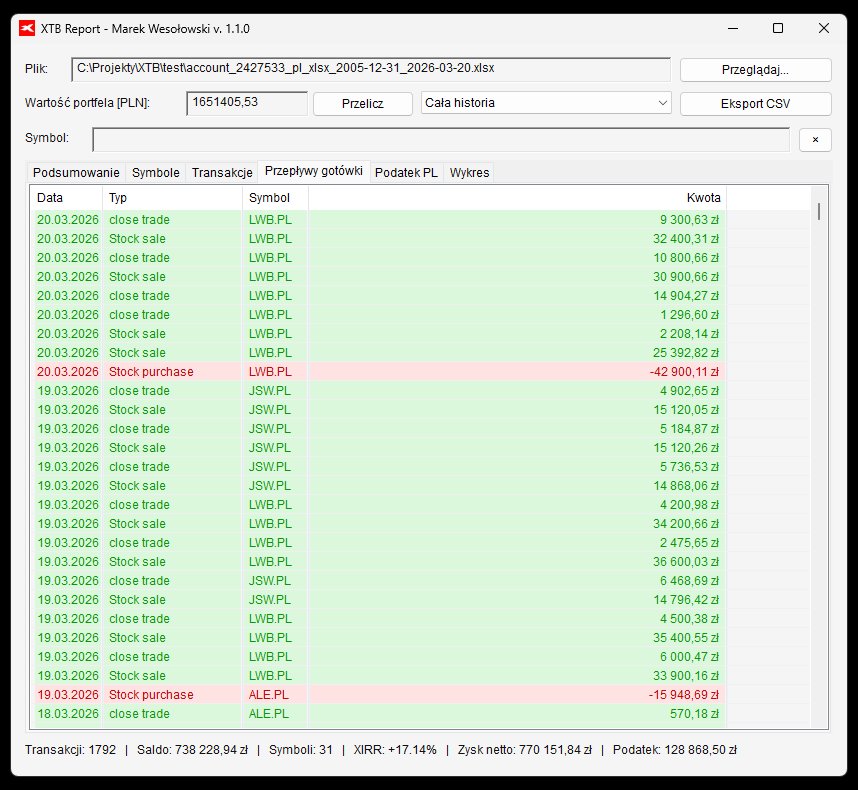The image size is (858, 790).
Task: Select the row with amount 6 468,69 zł
Action: click(378, 581)
